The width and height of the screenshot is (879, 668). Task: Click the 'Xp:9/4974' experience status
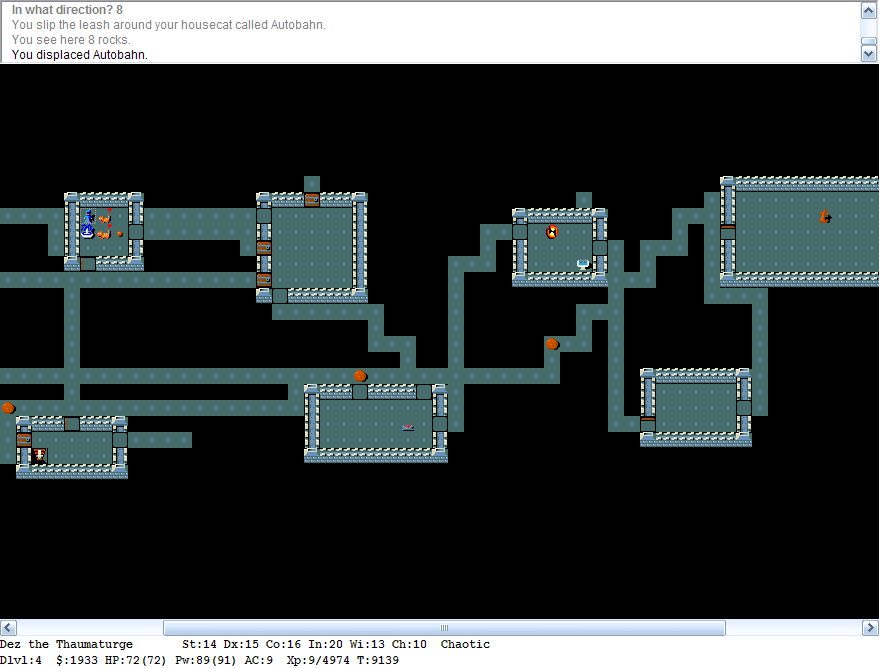[x=318, y=660]
